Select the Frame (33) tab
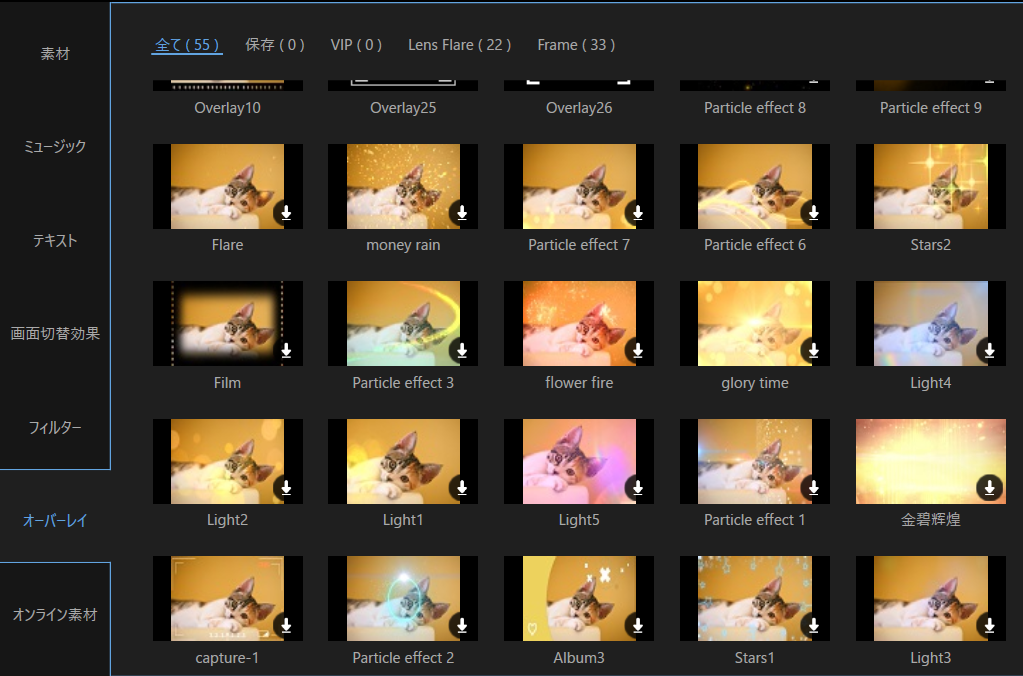The width and height of the screenshot is (1023, 676). pyautogui.click(x=576, y=45)
